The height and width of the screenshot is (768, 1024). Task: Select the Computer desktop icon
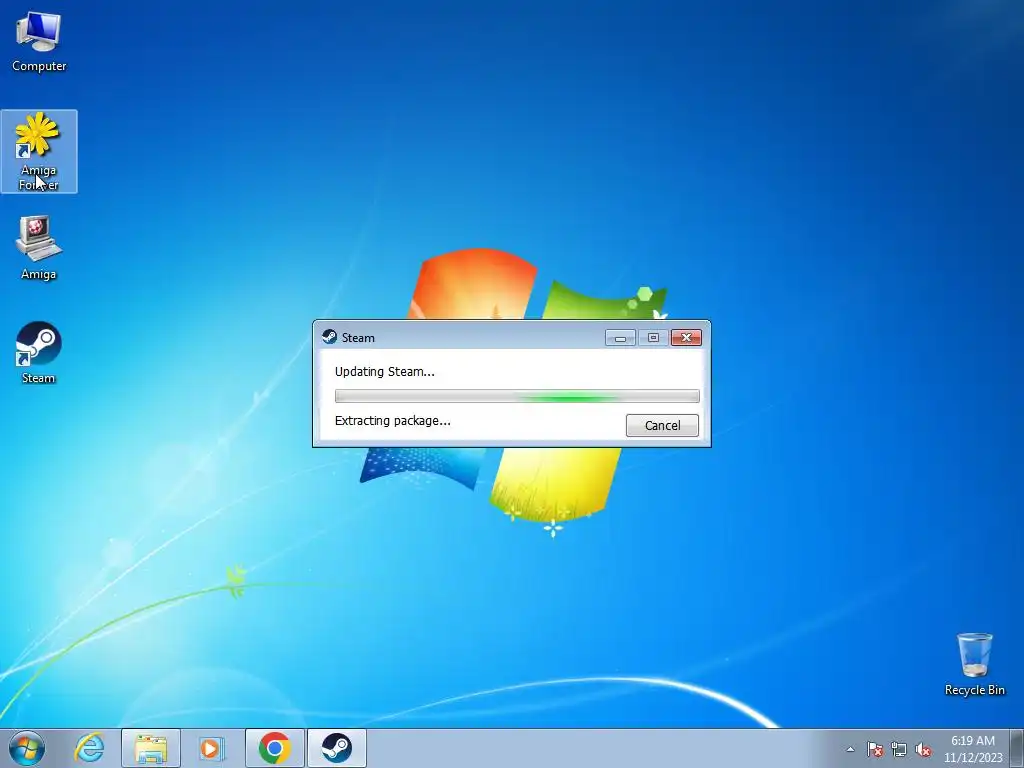39,41
